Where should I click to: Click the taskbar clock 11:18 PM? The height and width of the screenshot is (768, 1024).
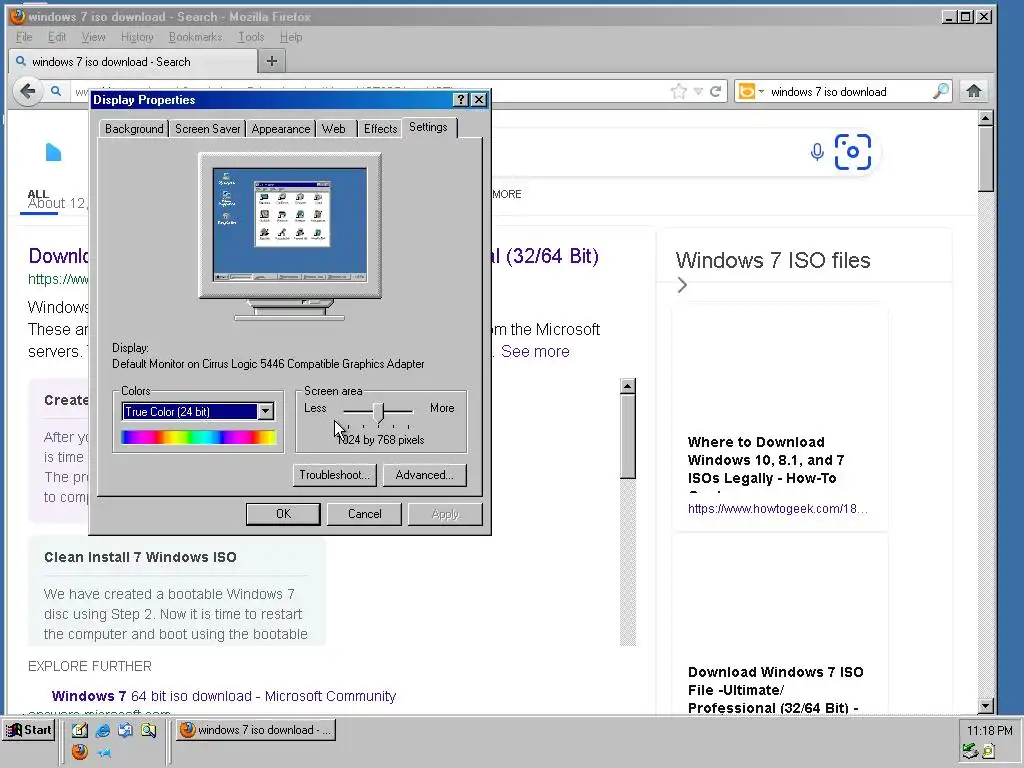click(x=989, y=730)
